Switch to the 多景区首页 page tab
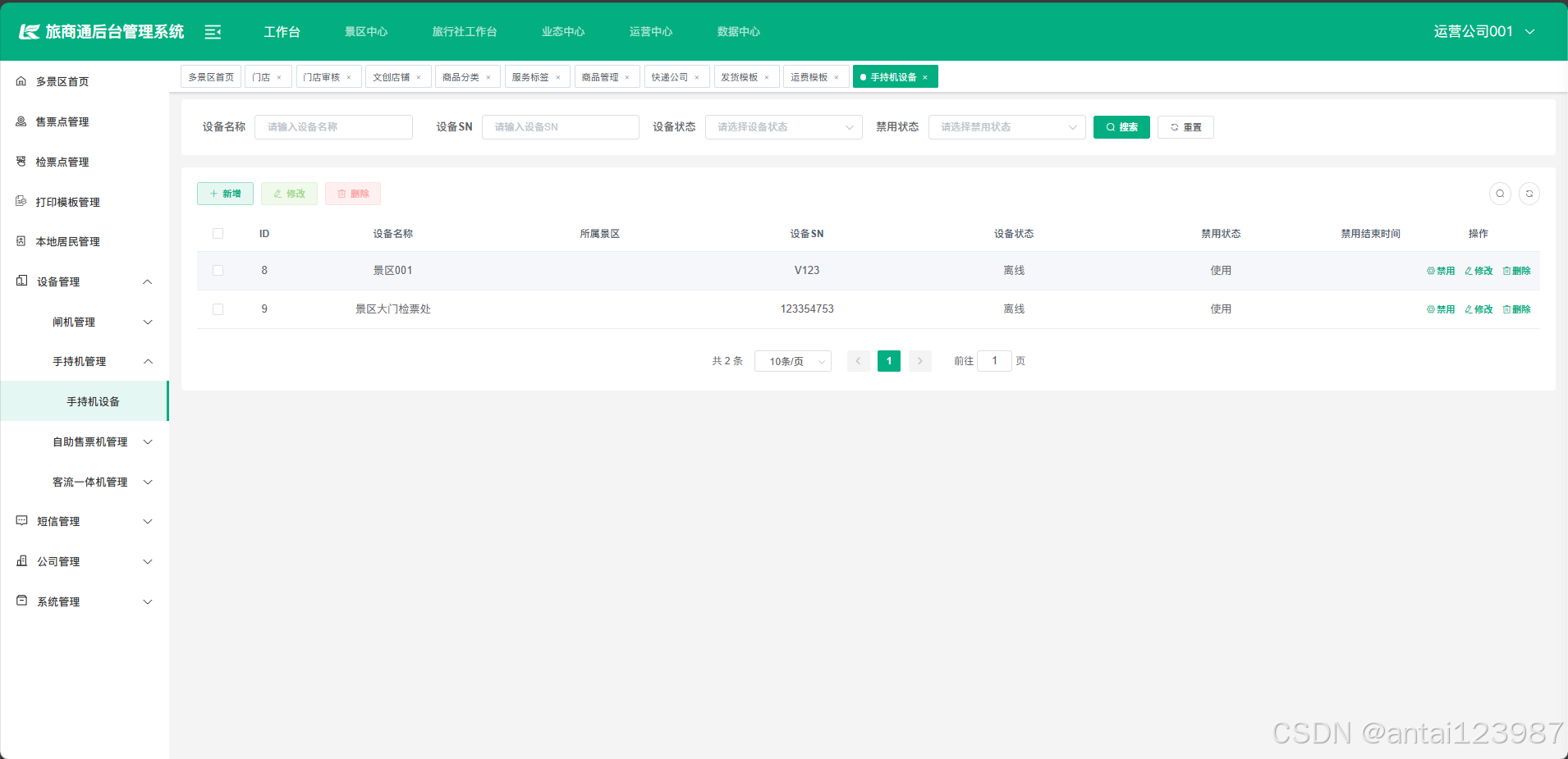This screenshot has height=759, width=1568. coord(211,77)
